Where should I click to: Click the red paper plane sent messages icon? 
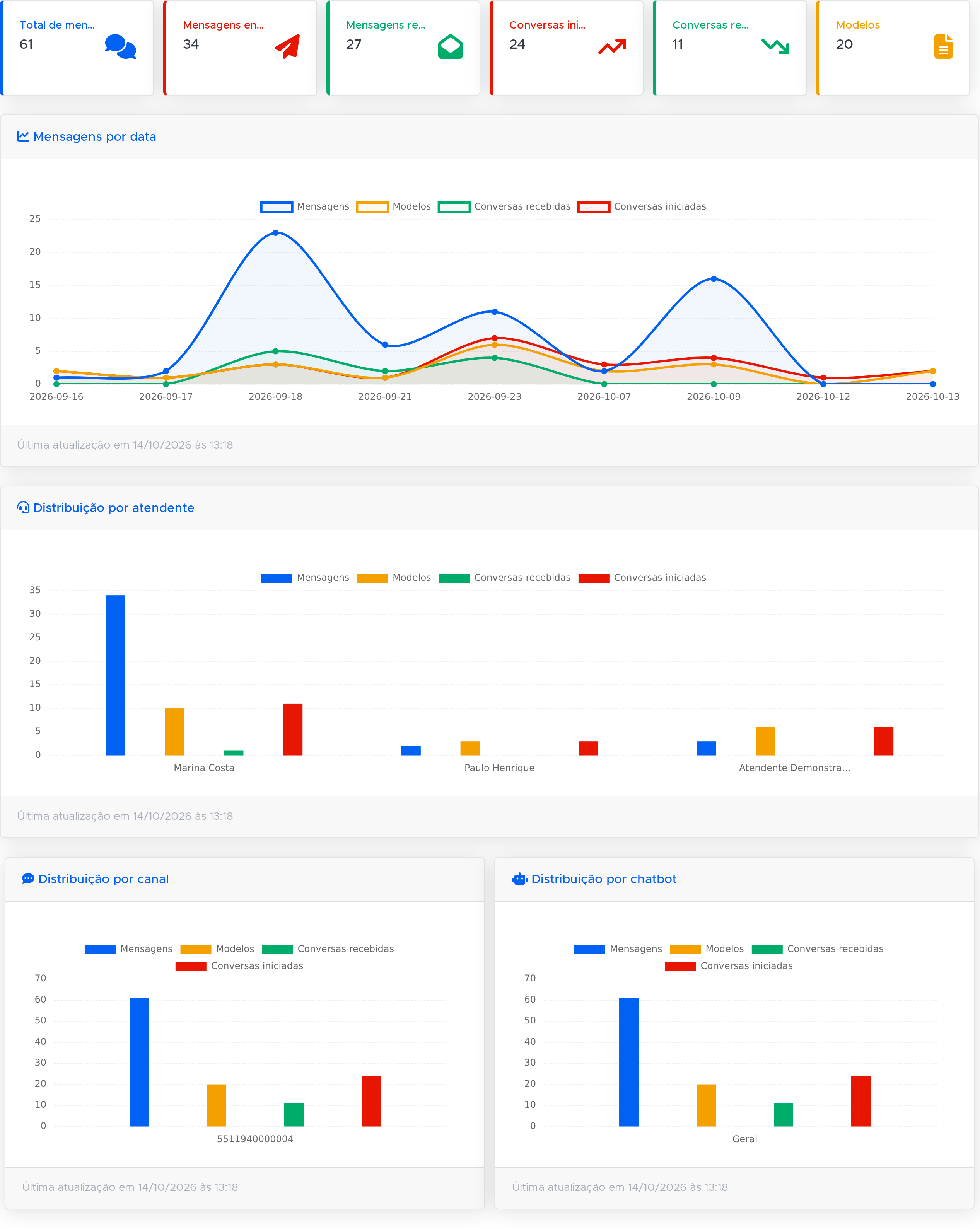tap(288, 47)
